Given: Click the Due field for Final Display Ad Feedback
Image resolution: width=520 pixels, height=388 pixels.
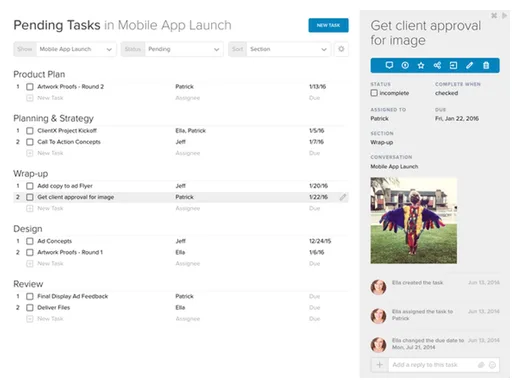Looking at the screenshot, I should [x=314, y=296].
